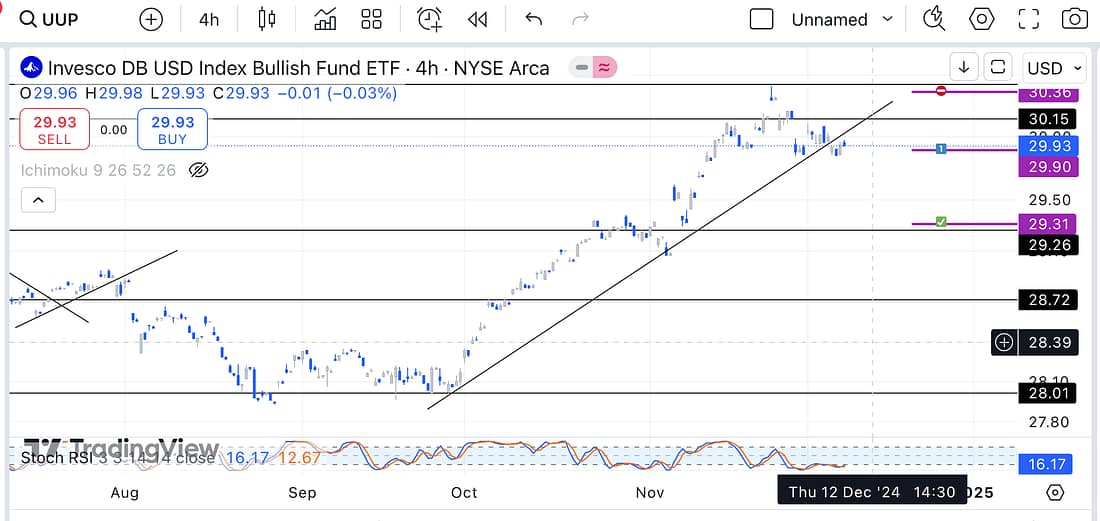Create an alert with the alarm clock icon
Screen dimensions: 1100x521
point(430,19)
